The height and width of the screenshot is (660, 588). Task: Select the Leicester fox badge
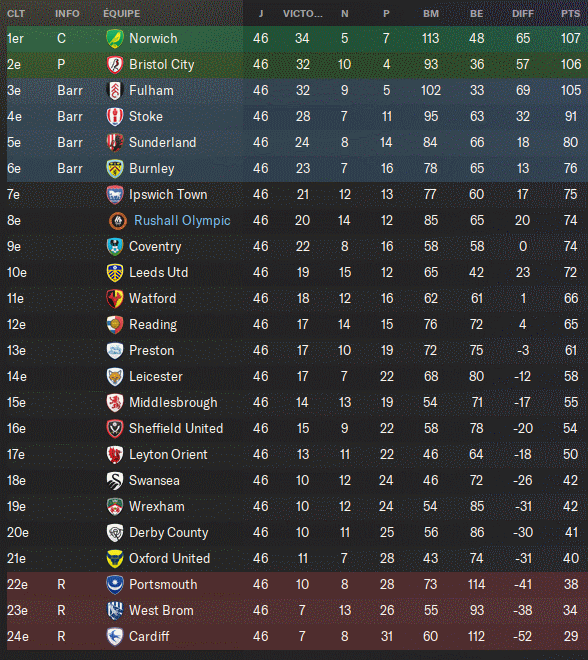click(x=114, y=376)
